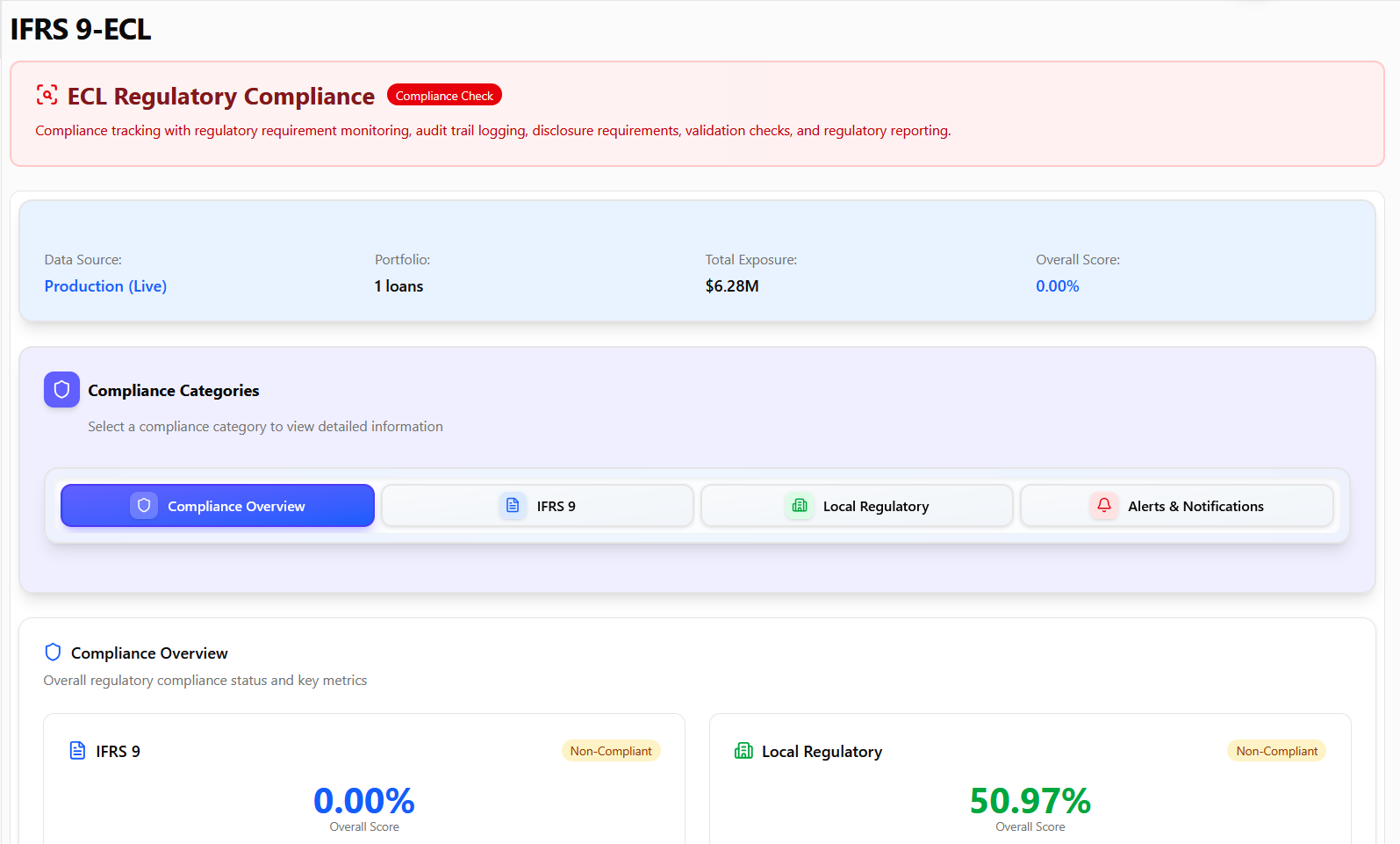Viewport: 1400px width, 844px height.
Task: Click the building icon in Local Regulatory tab
Action: point(799,506)
